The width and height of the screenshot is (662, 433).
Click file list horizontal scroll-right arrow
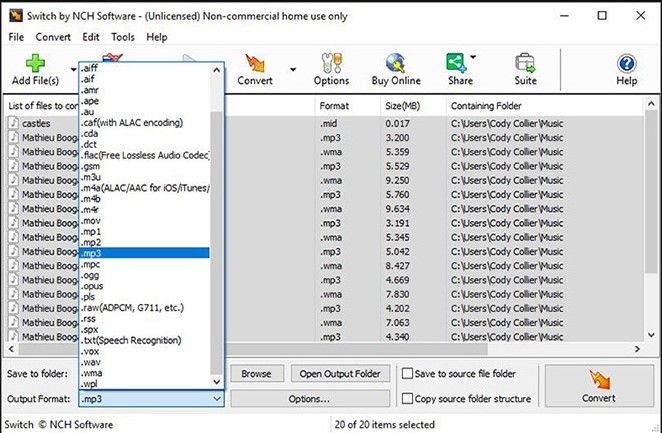click(x=638, y=349)
